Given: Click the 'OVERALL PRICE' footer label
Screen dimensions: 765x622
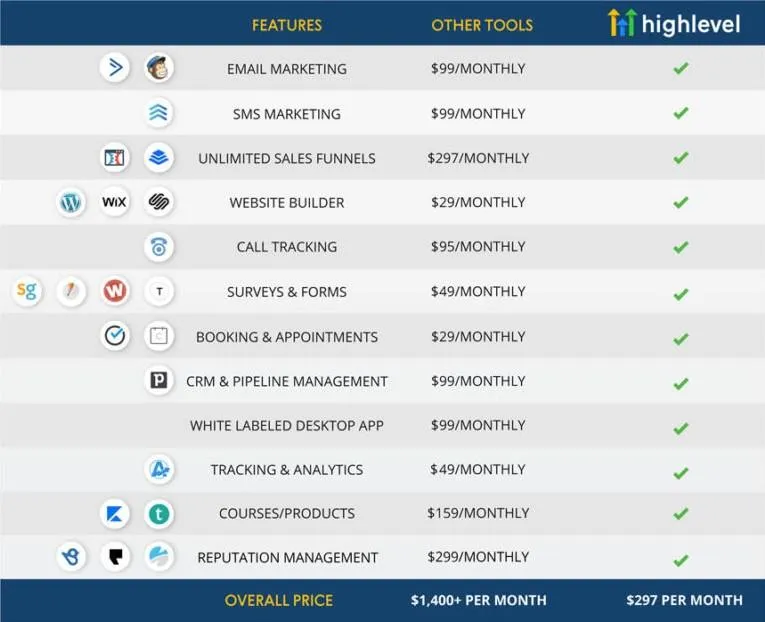Looking at the screenshot, I should pos(279,600).
